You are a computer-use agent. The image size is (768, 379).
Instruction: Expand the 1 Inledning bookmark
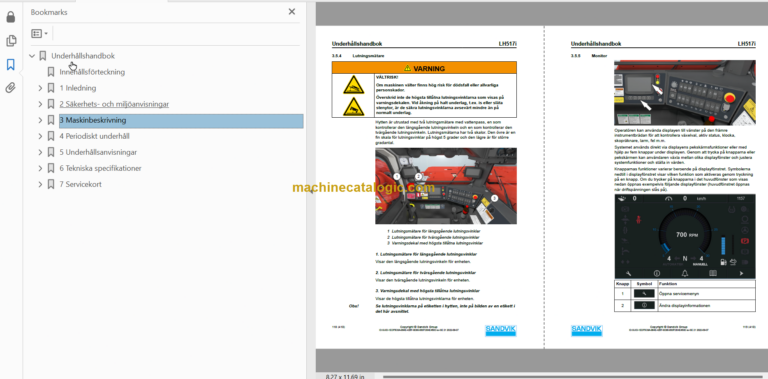pos(40,88)
